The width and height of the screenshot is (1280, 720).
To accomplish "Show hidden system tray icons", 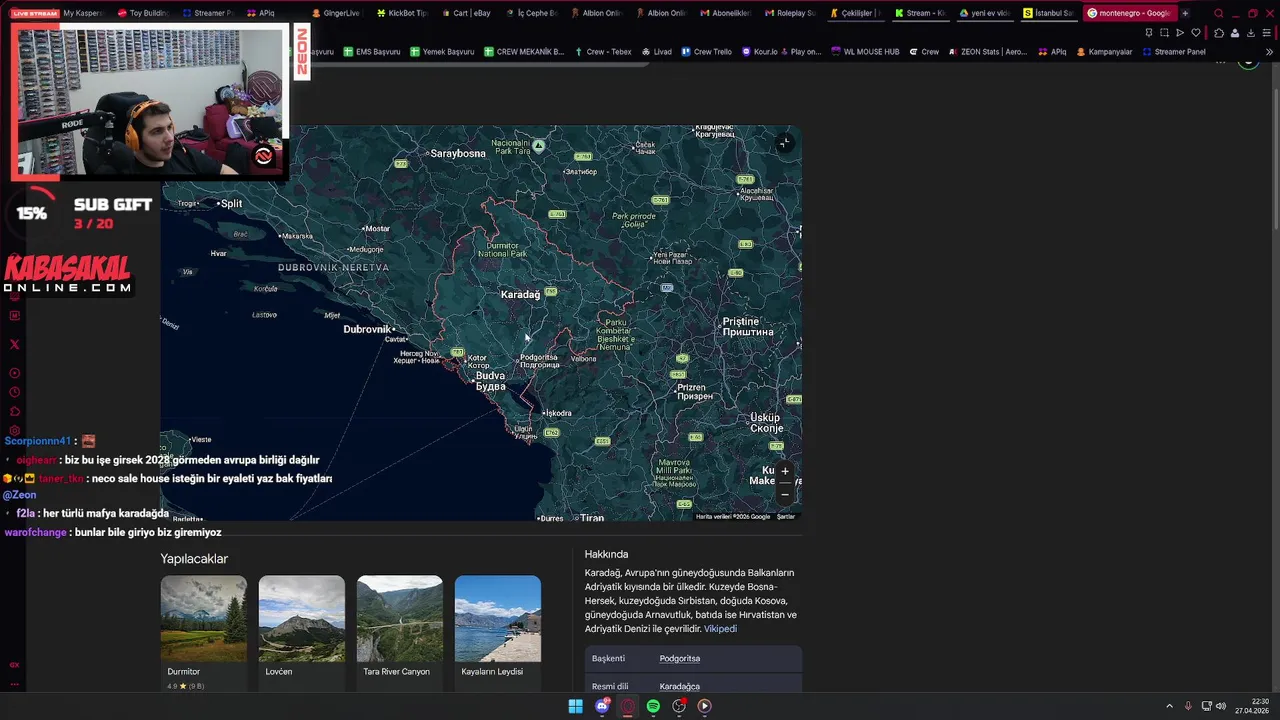I will click(1169, 706).
